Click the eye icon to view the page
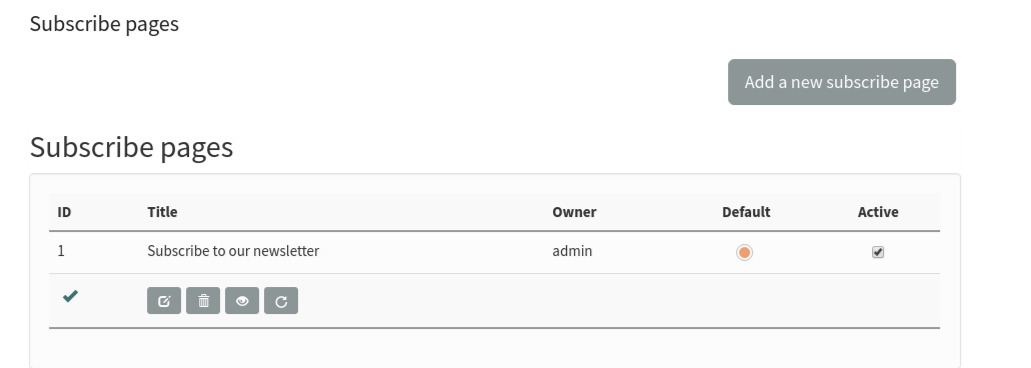The width and height of the screenshot is (1031, 368). coord(242,301)
